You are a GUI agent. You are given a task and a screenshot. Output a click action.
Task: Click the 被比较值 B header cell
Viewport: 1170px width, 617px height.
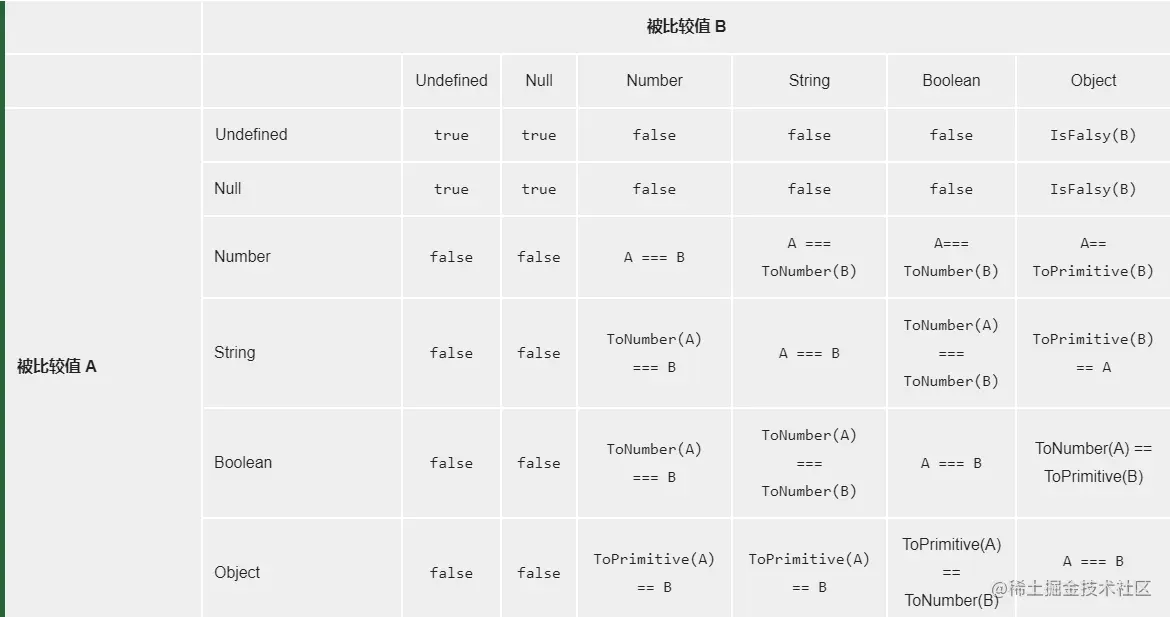click(686, 27)
